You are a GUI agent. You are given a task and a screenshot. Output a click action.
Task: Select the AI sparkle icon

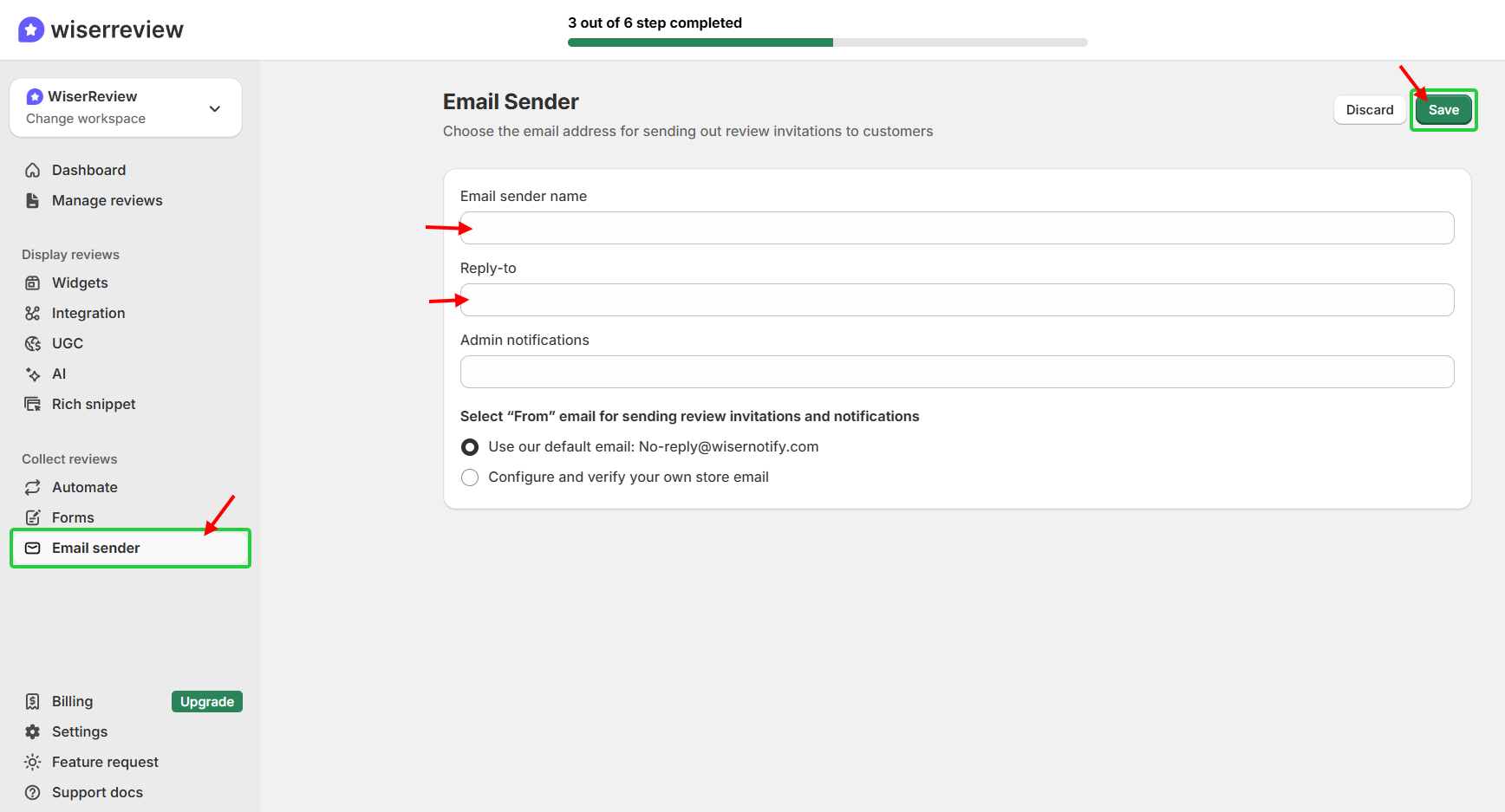[33, 374]
